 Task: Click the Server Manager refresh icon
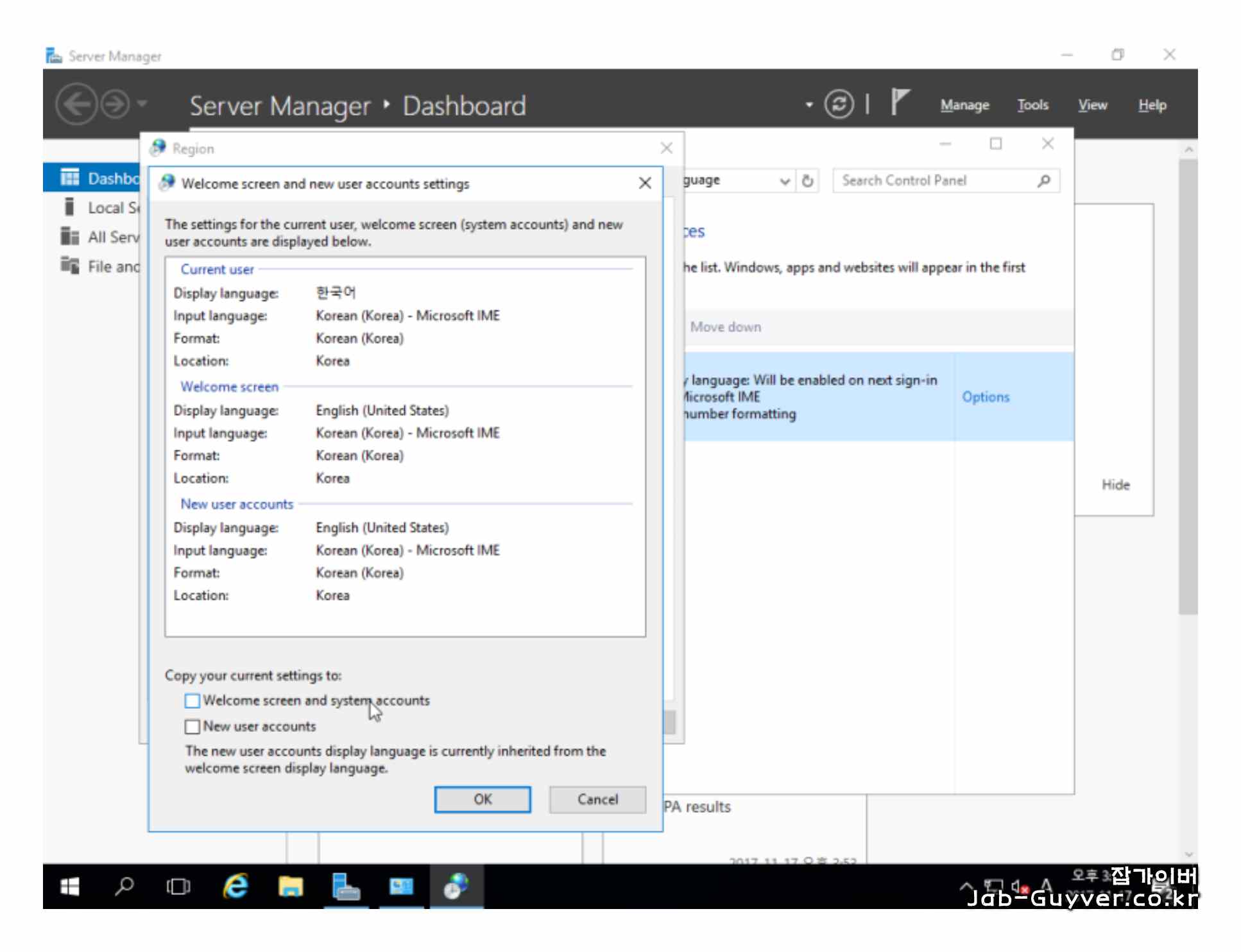coord(839,105)
